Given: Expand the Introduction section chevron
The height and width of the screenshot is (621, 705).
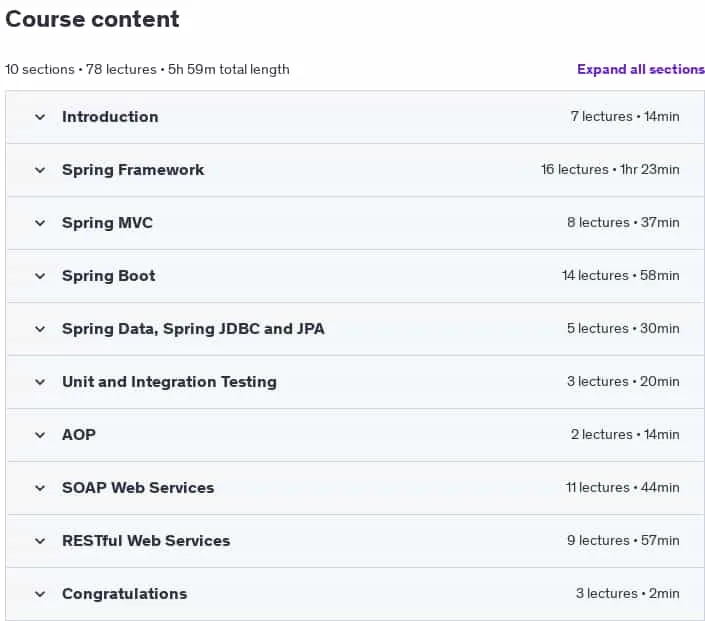Looking at the screenshot, I should [40, 117].
